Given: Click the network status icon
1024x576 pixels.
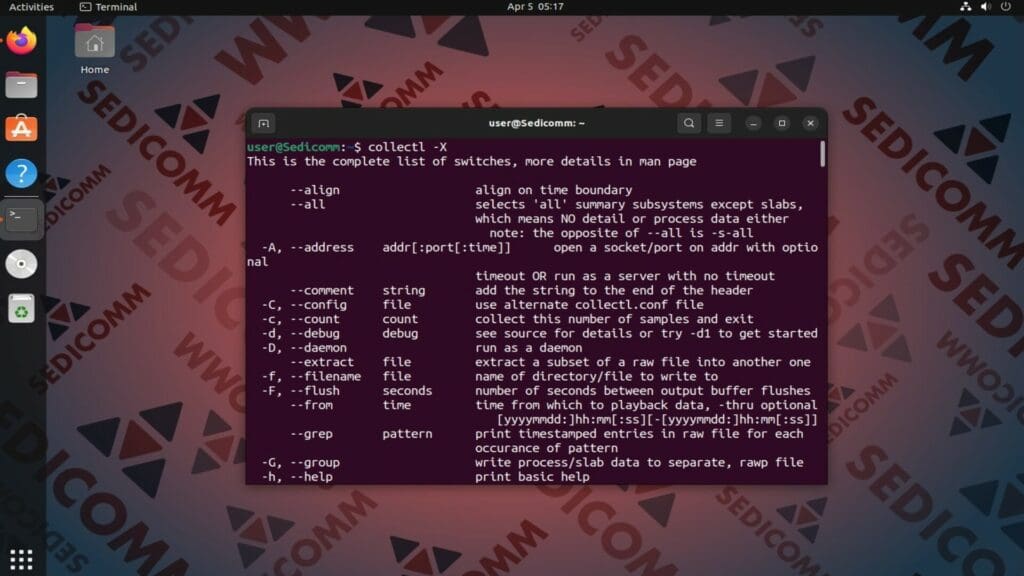Looking at the screenshot, I should point(965,7).
